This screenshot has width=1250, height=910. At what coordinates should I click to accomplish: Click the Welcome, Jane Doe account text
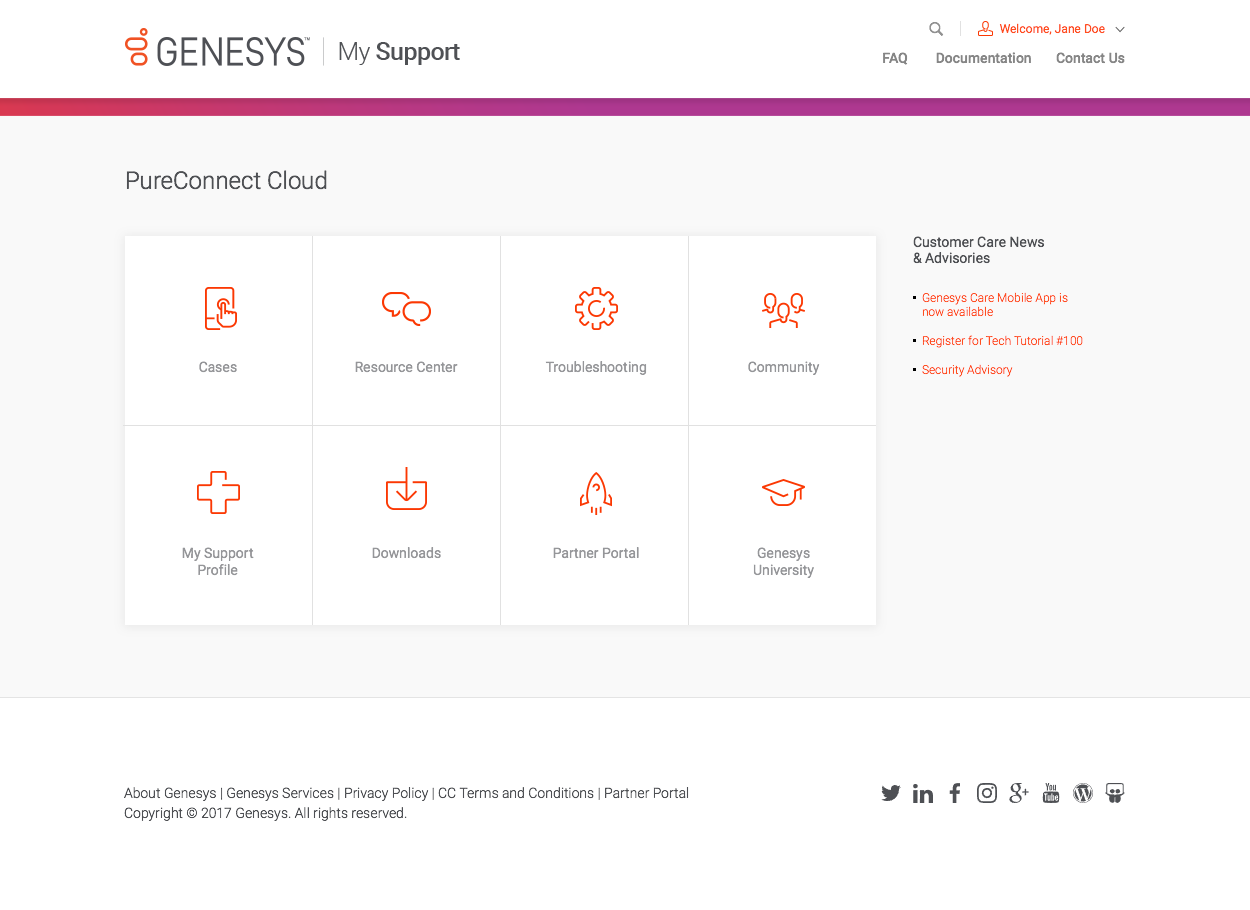1052,29
